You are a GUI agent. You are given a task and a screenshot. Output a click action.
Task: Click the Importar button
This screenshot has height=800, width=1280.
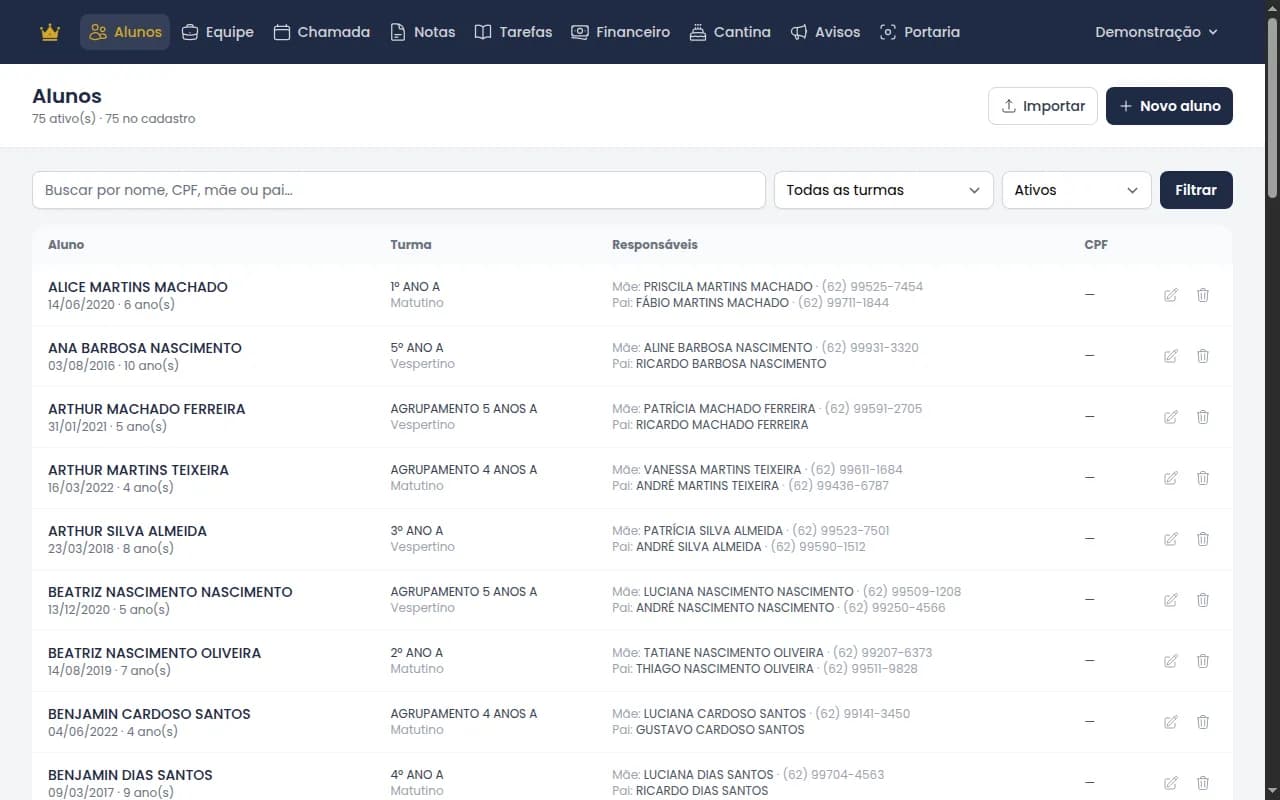tap(1043, 106)
